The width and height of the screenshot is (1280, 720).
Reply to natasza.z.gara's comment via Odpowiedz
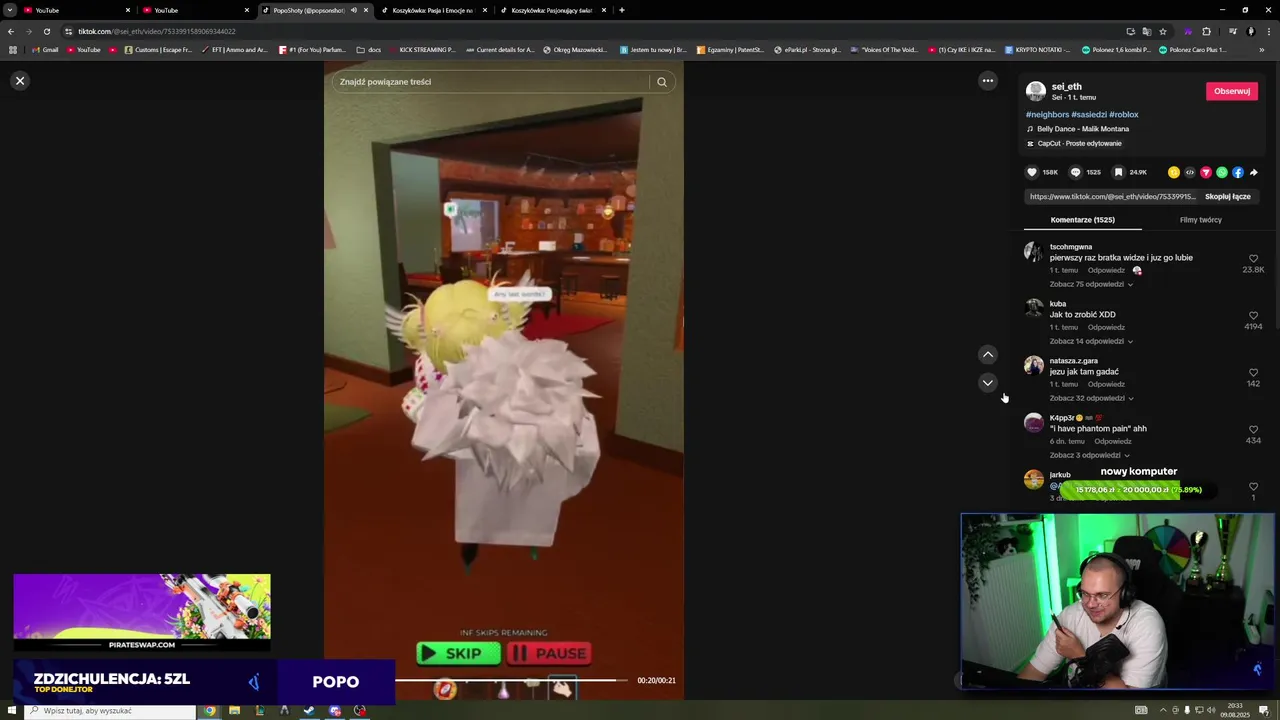1106,384
